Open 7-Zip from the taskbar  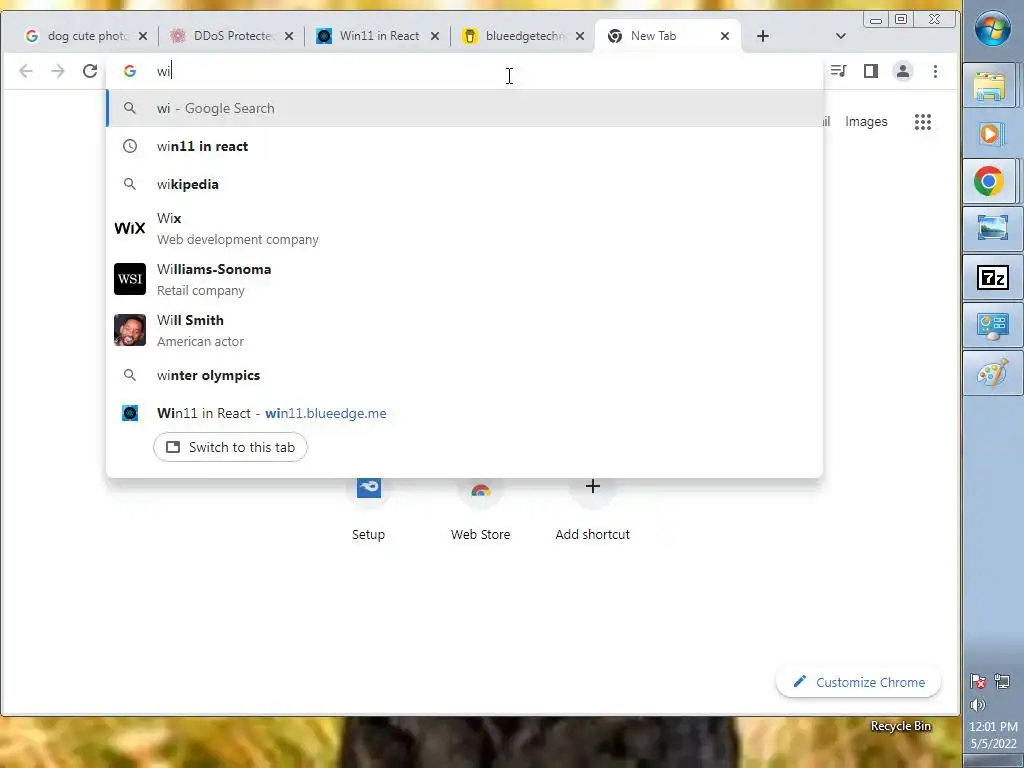pos(992,278)
